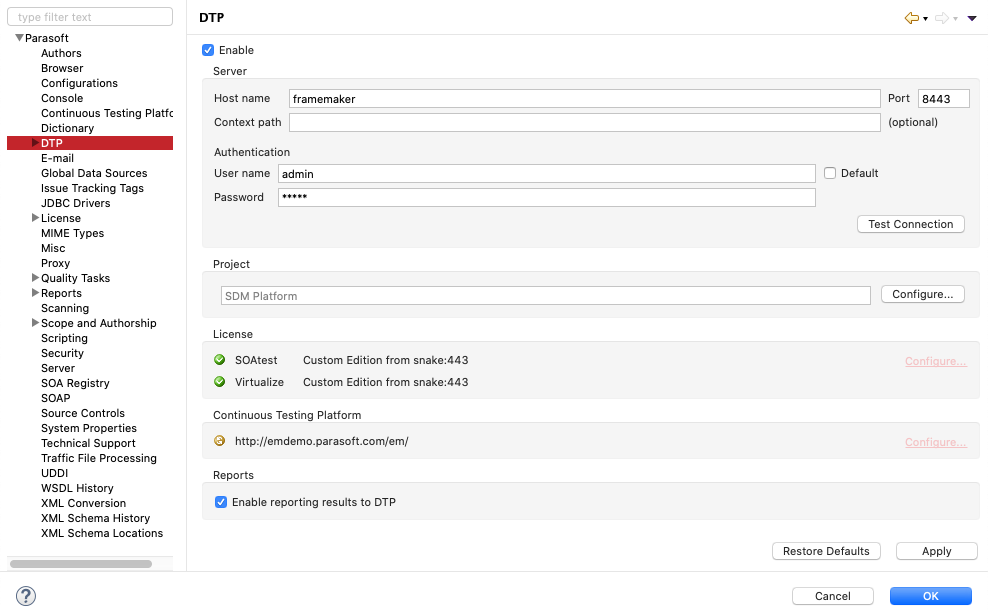This screenshot has width=988, height=610.
Task: Cancel the preferences dialog
Action: pyautogui.click(x=832, y=596)
